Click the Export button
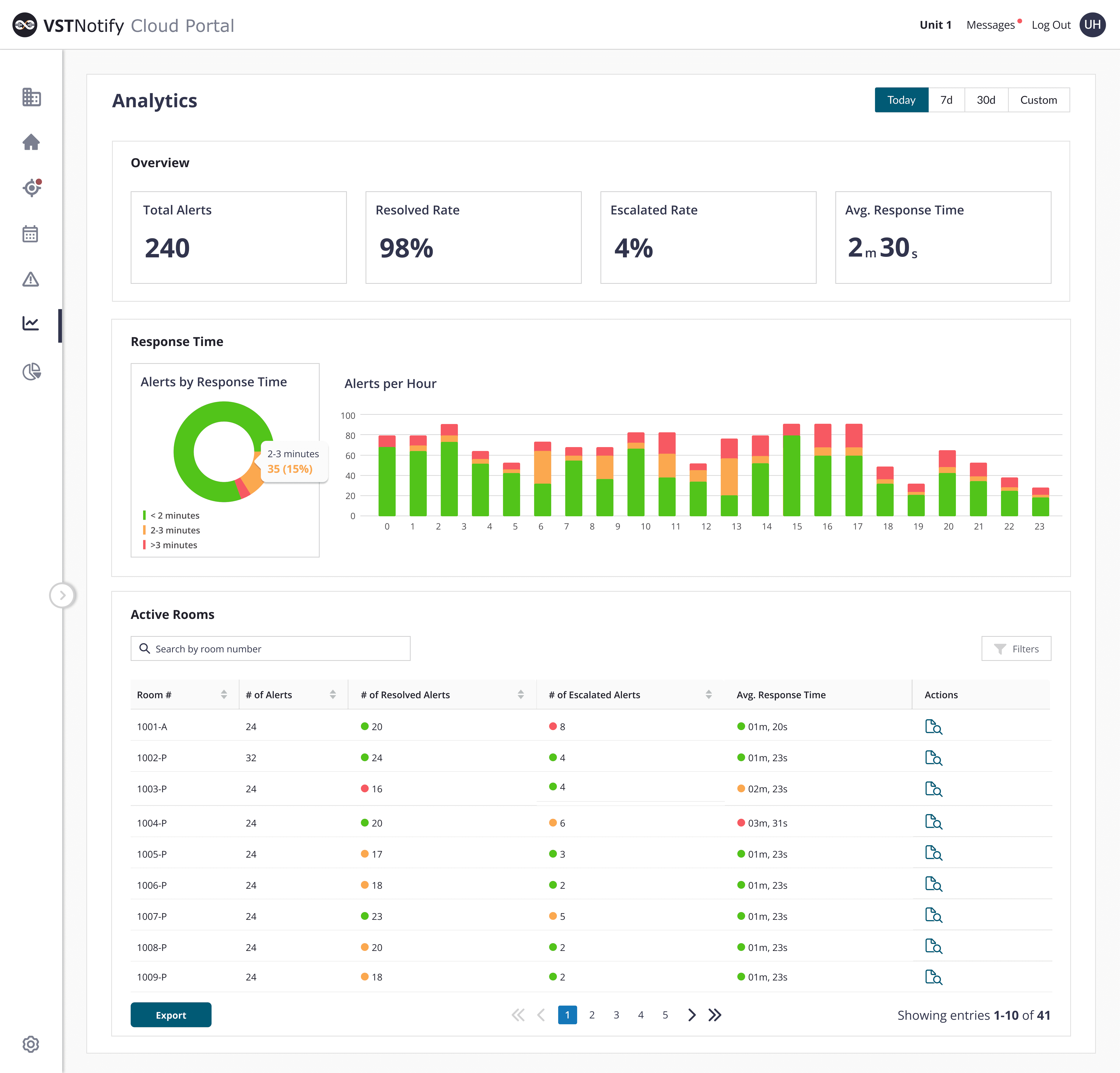1120x1073 pixels. coord(171,1015)
